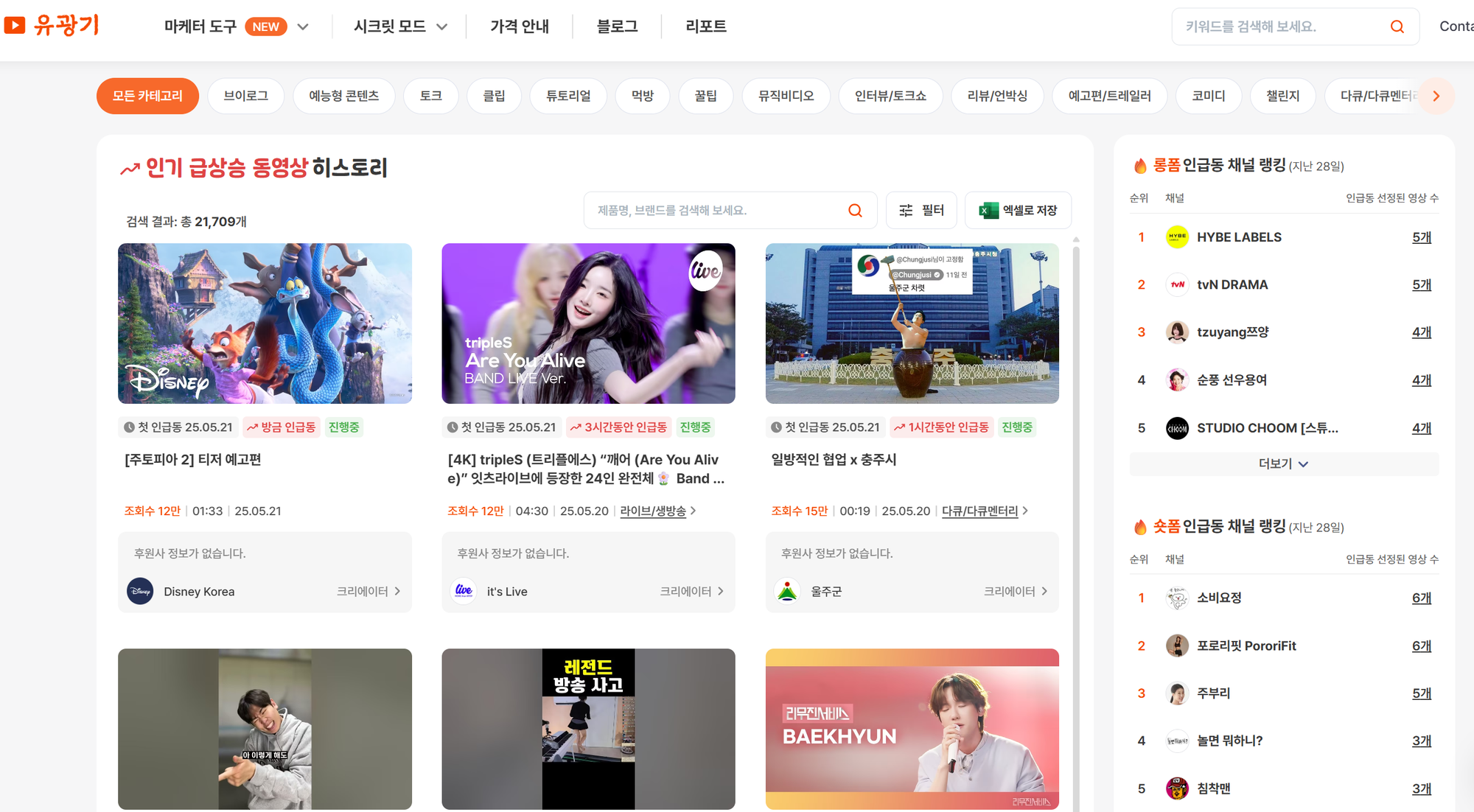This screenshot has height=812, width=1474.
Task: Open 다큐/다큐멘터리 category link on 울주군 video
Action: coord(985,511)
